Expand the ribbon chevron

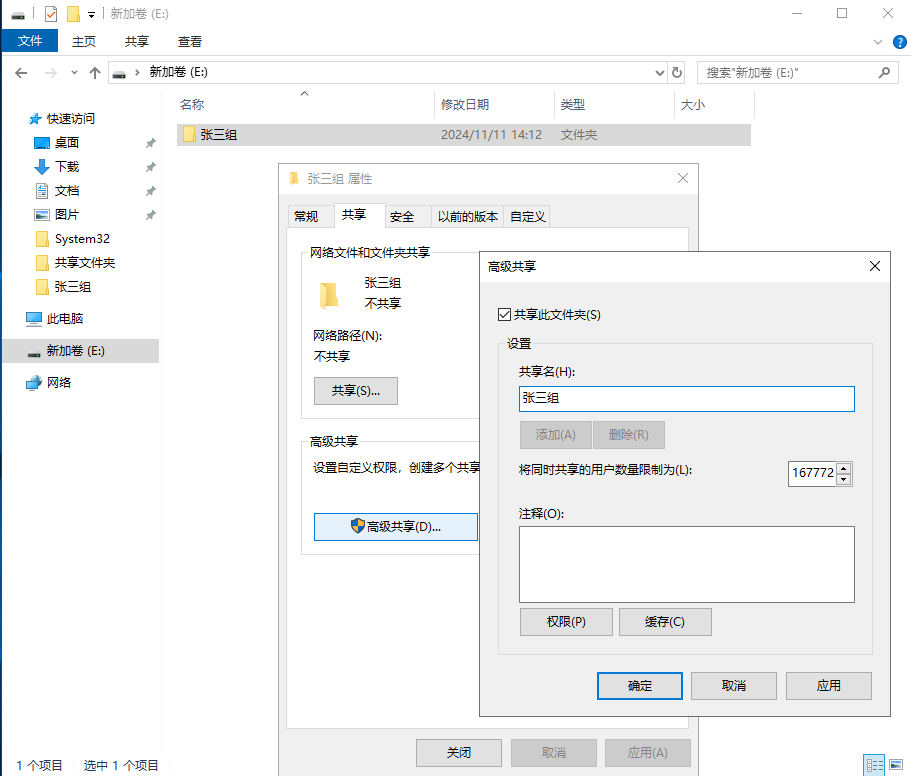click(877, 42)
